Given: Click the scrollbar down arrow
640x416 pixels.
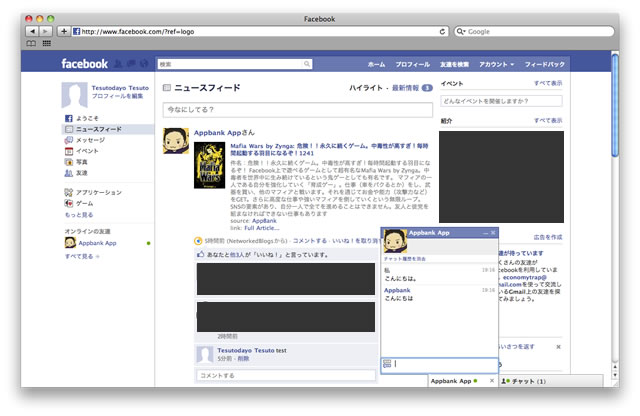Looking at the screenshot, I should (x=615, y=375).
